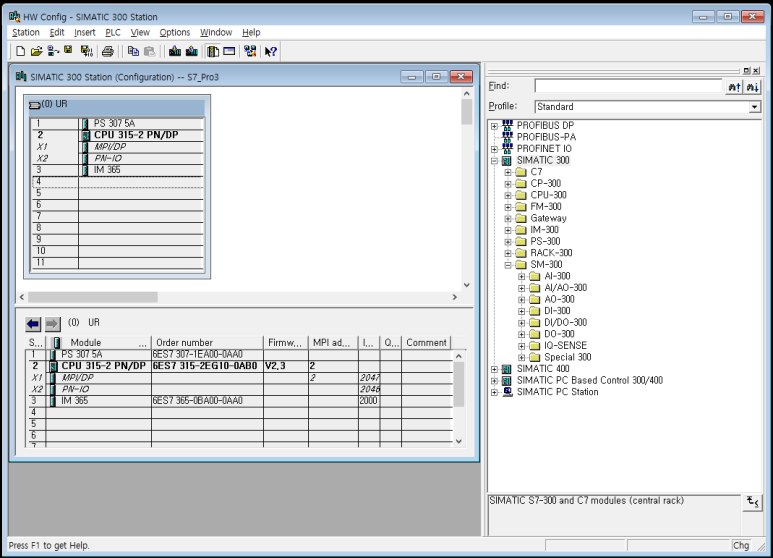Expand the PROFINET IO tree node

point(494,149)
